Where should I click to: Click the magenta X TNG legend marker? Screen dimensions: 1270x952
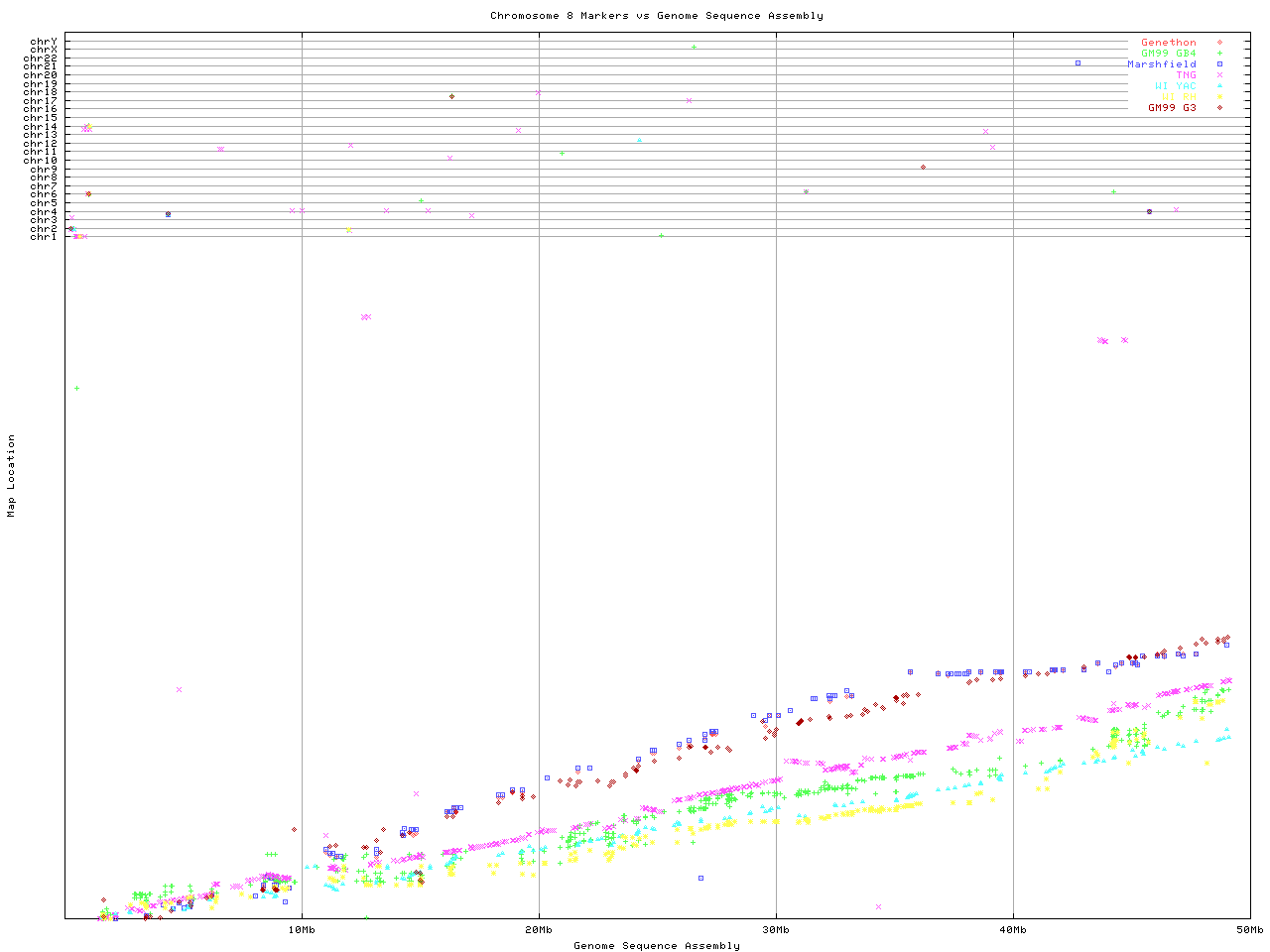point(1219,75)
